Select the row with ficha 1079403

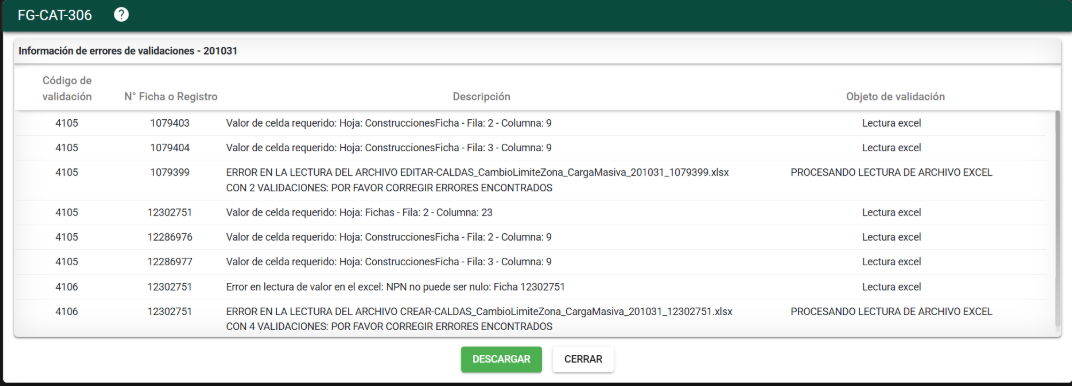[x=531, y=123]
